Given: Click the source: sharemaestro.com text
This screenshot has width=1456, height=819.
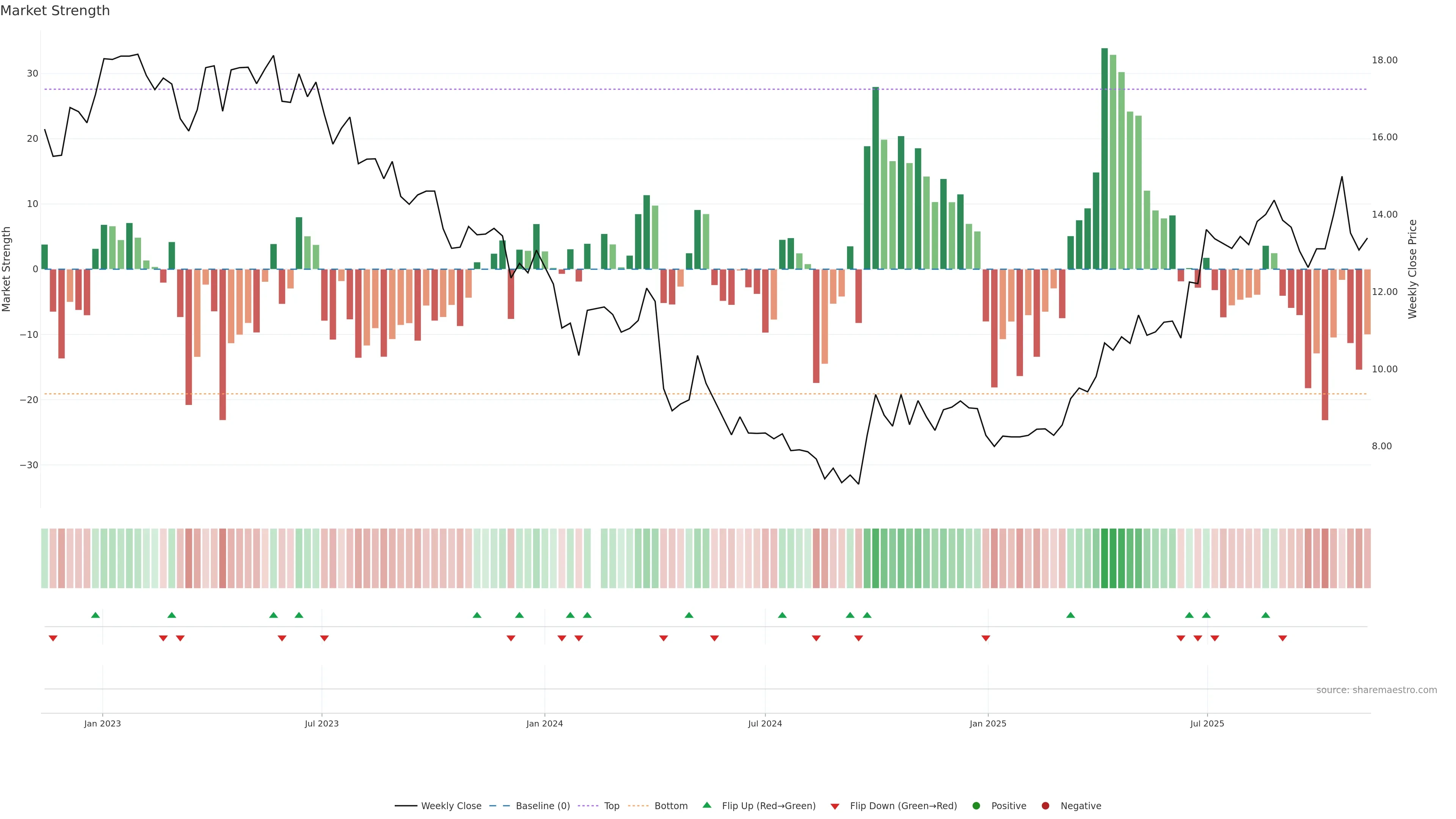Looking at the screenshot, I should click(1376, 690).
